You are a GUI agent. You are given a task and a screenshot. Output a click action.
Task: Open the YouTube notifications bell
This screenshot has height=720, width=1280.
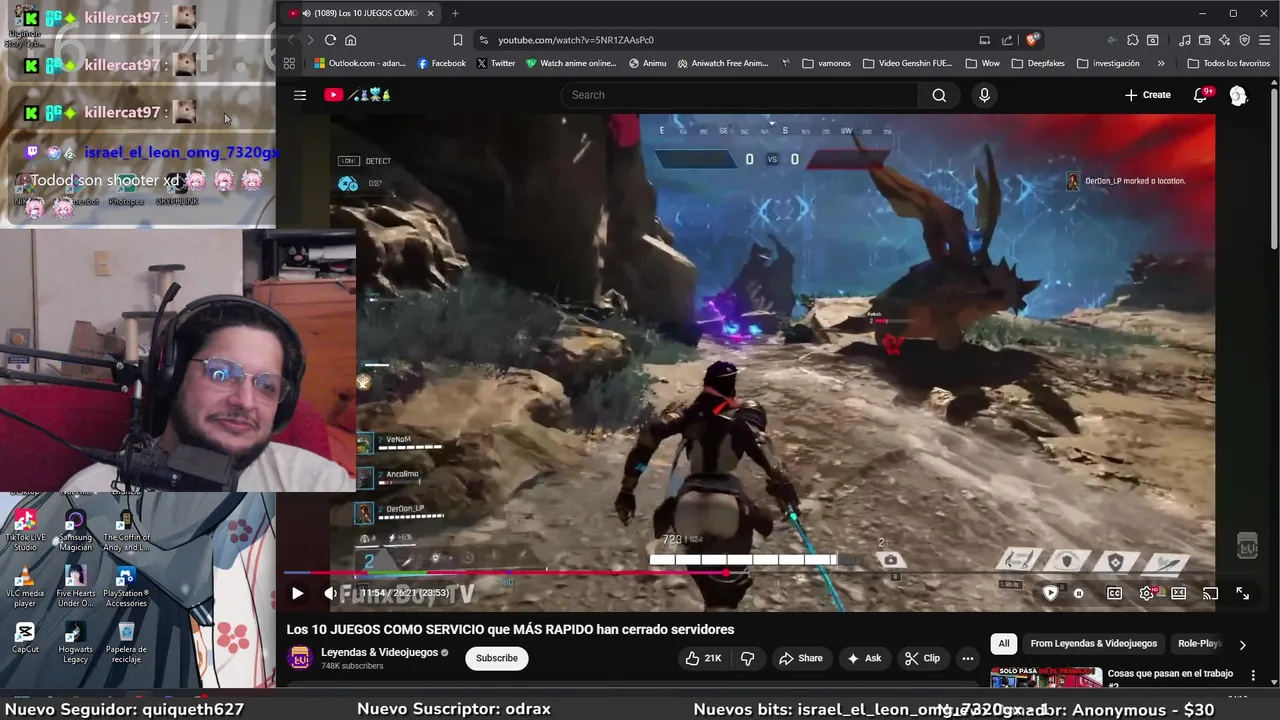click(x=1200, y=95)
